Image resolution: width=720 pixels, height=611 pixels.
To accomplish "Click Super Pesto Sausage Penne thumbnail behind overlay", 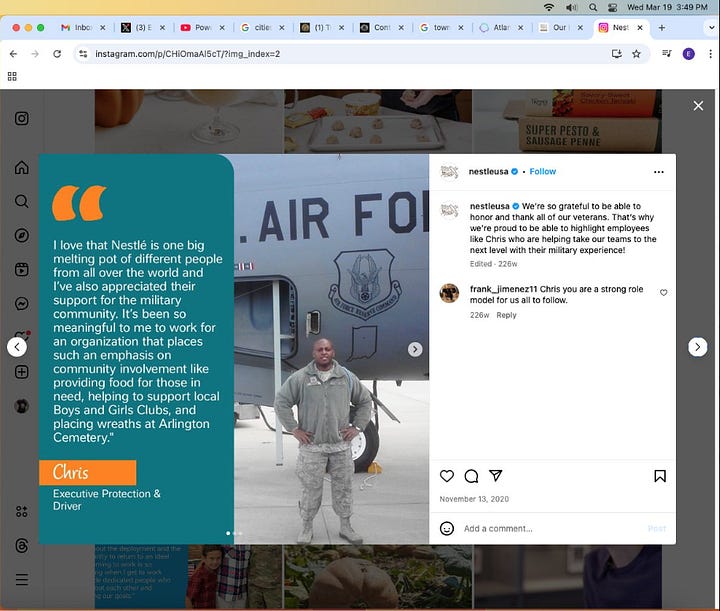I will (567, 121).
